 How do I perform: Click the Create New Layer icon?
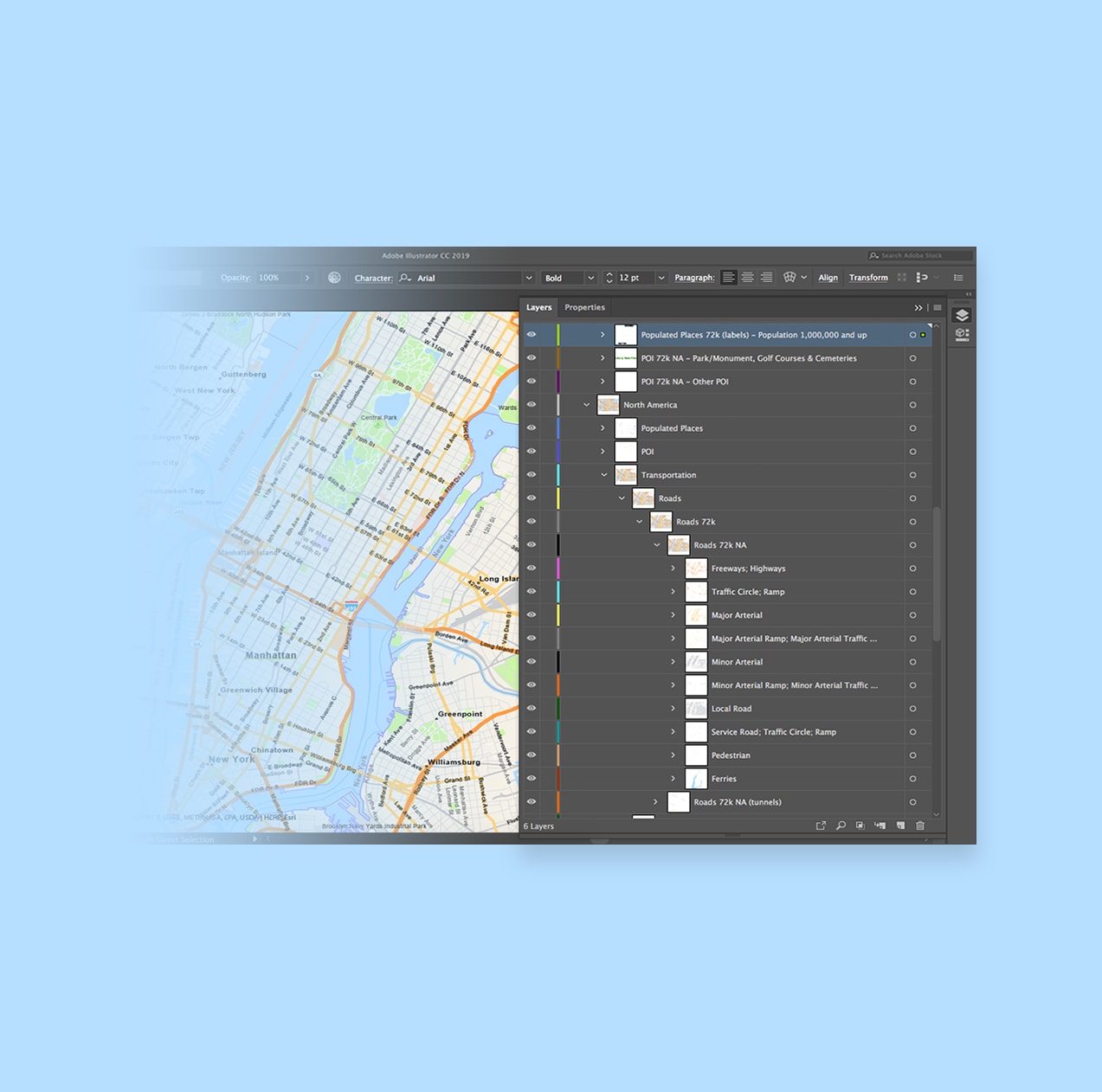900,825
